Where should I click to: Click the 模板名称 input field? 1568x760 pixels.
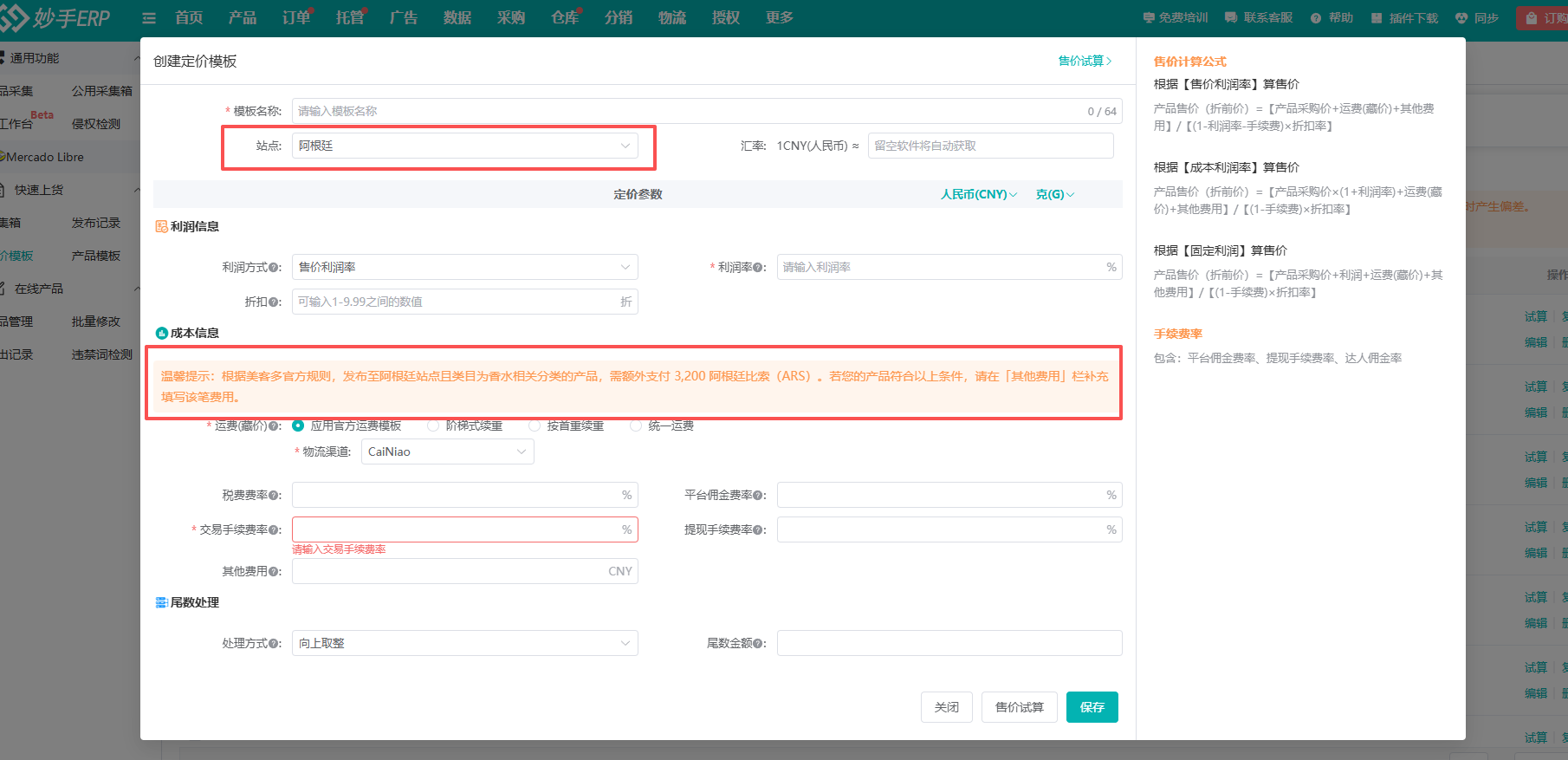coord(684,111)
